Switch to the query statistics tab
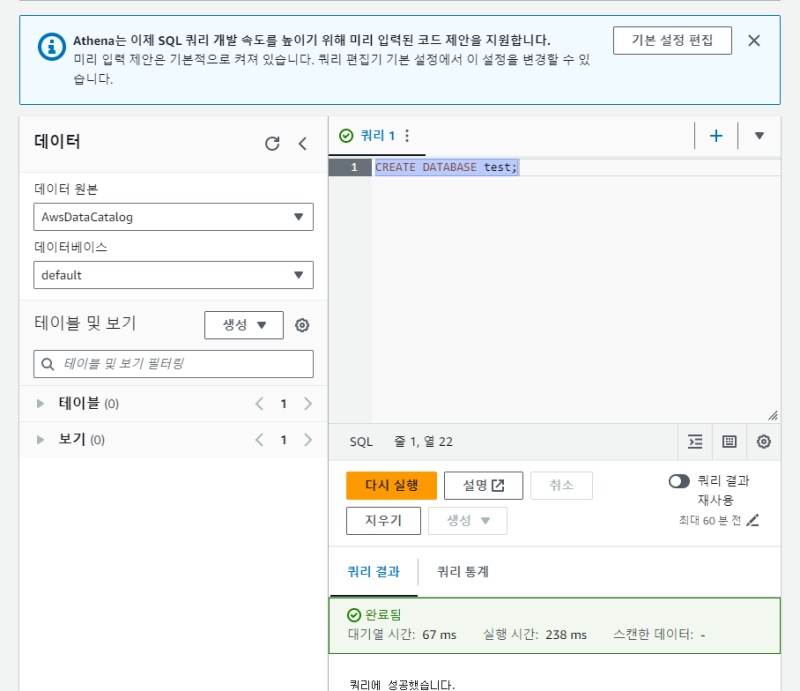 pyautogui.click(x=463, y=572)
